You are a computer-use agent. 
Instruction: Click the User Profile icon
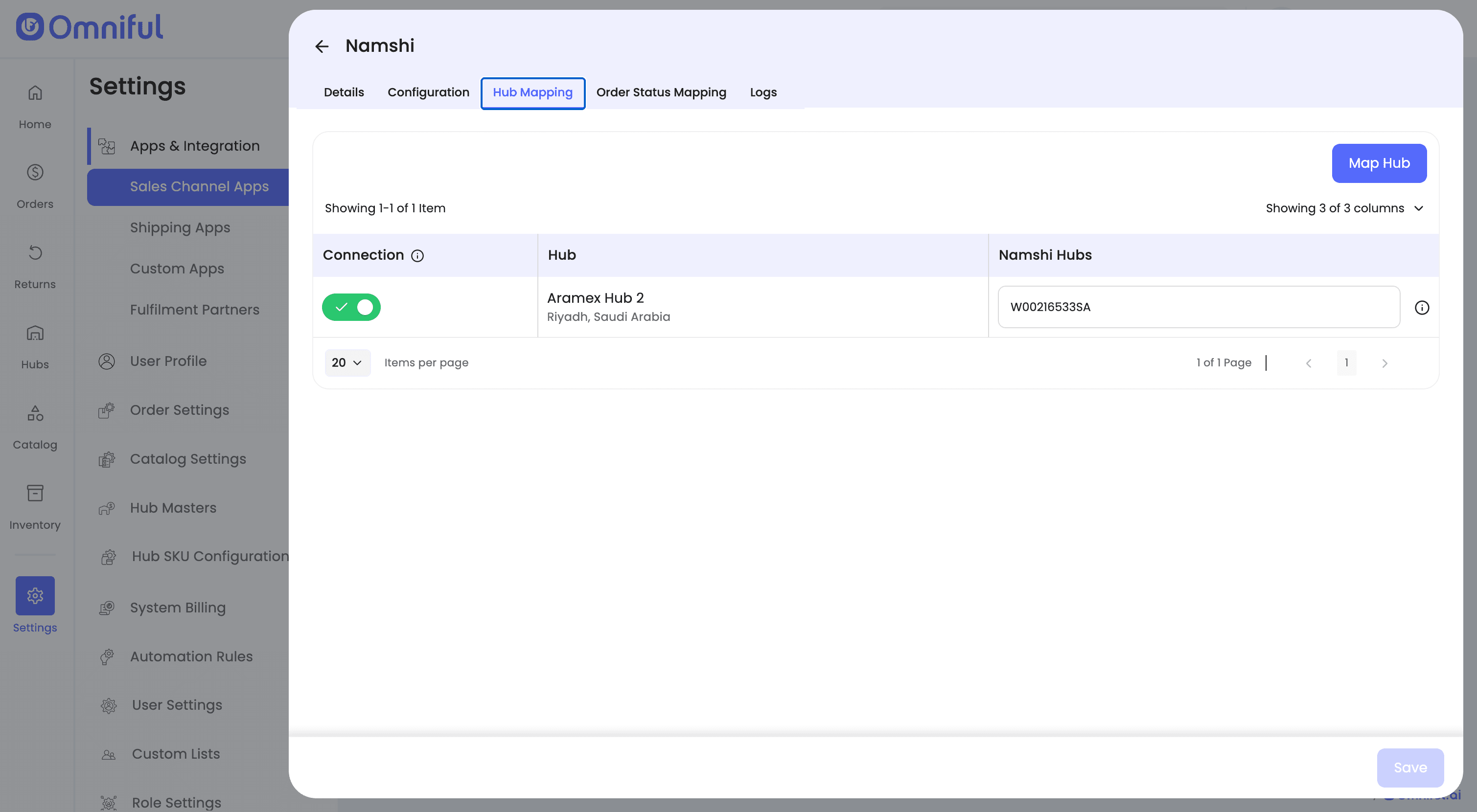[107, 361]
